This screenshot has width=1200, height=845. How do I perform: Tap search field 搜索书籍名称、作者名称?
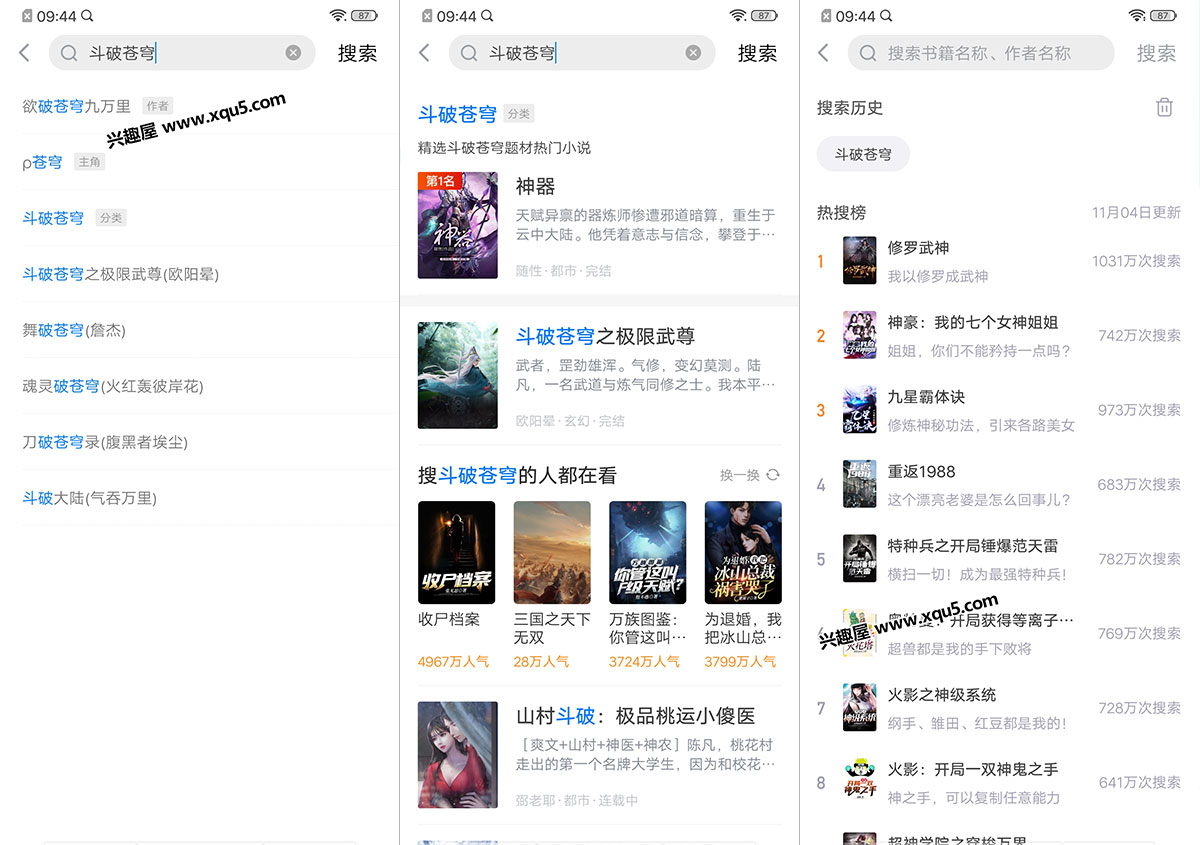pyautogui.click(x=981, y=53)
